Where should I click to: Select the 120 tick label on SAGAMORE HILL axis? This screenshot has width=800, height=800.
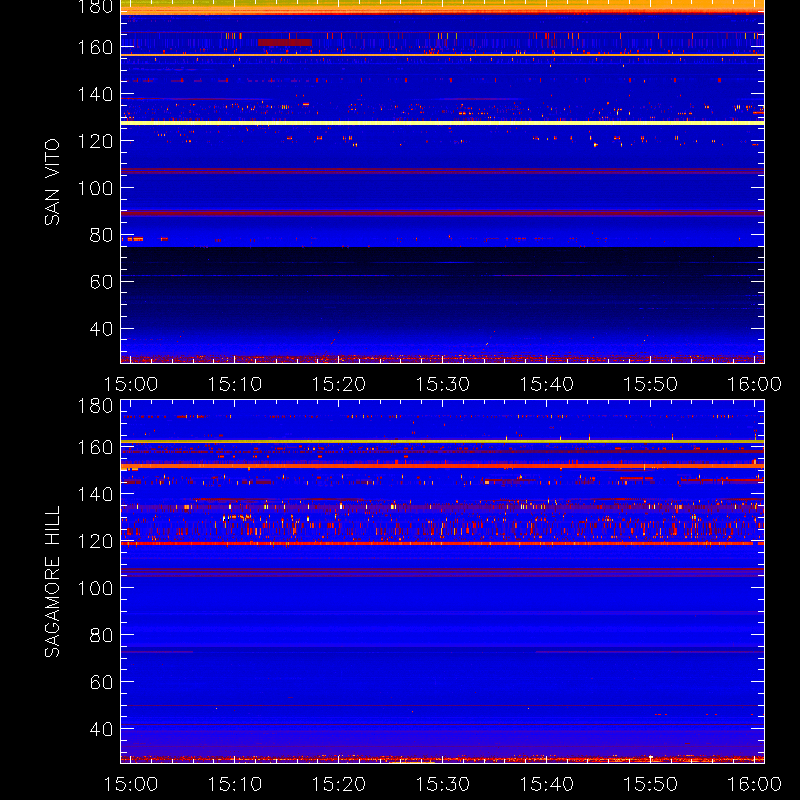[x=95, y=541]
